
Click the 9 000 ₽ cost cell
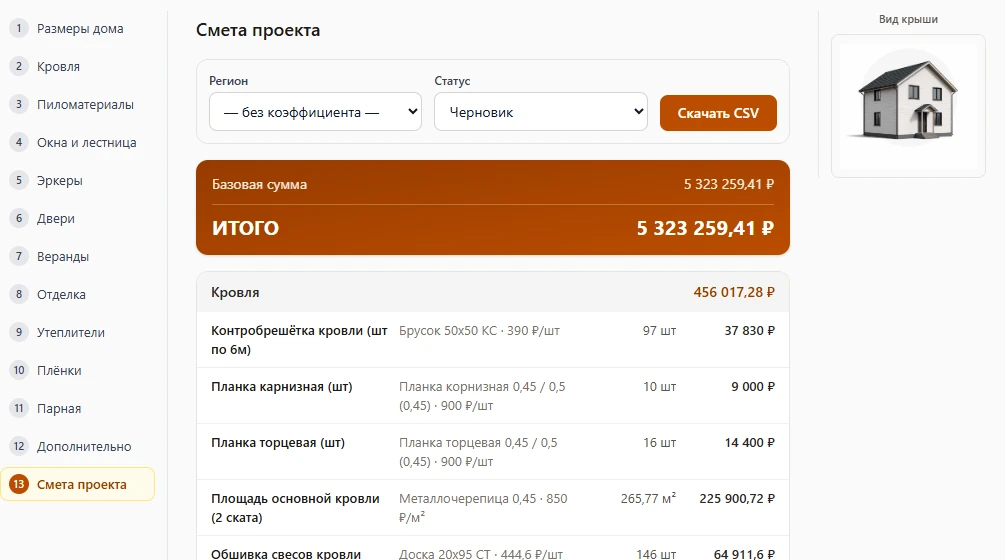pos(752,387)
